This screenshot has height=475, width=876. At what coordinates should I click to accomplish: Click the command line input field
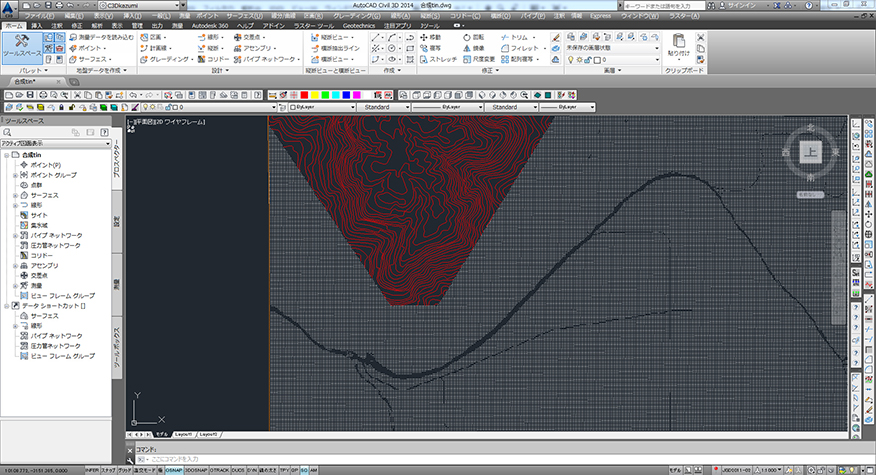point(492,459)
